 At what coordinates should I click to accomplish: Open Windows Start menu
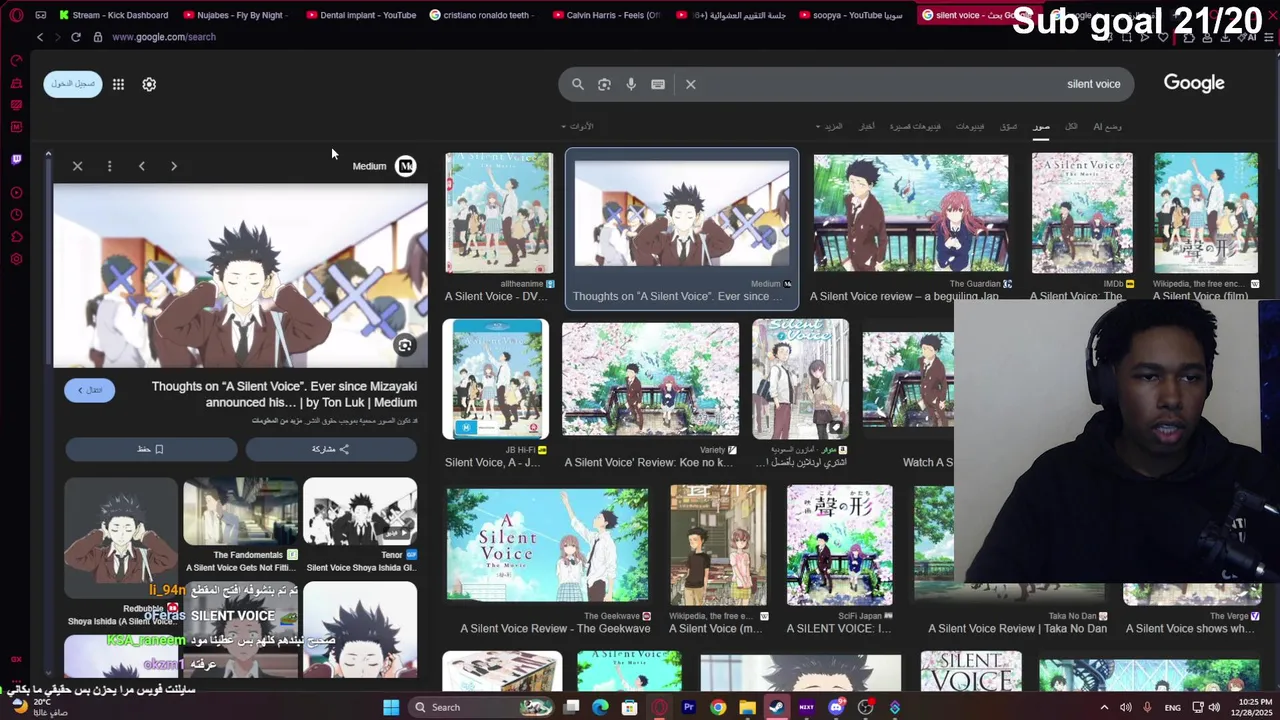391,707
